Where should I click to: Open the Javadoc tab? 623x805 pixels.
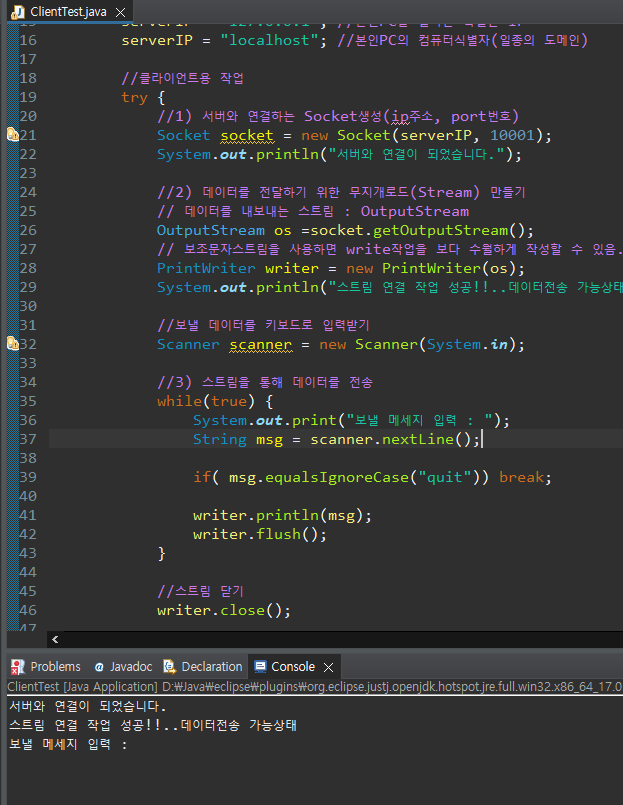tap(124, 666)
